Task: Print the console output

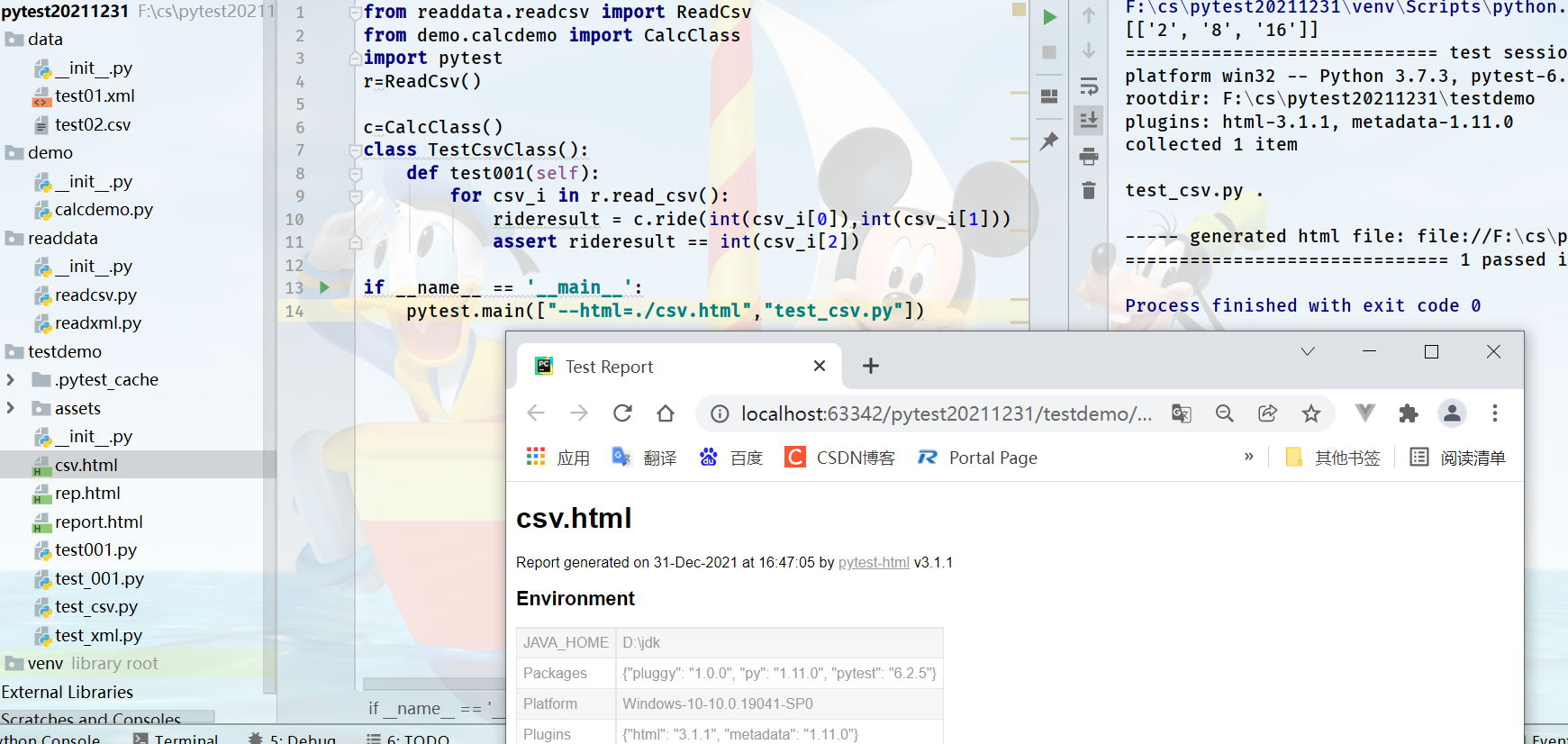Action: 1089,157
